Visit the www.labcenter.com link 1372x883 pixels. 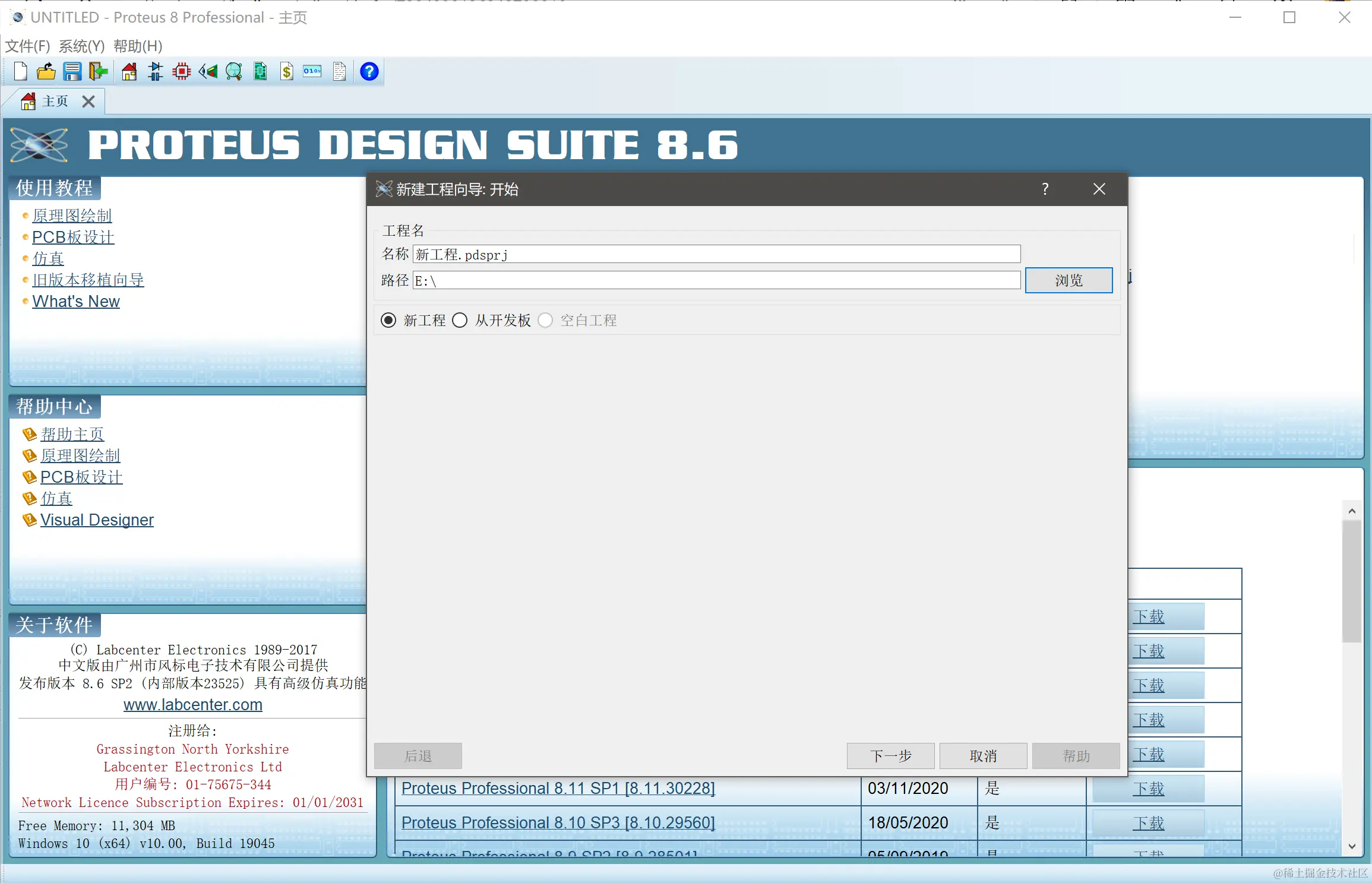(193, 704)
